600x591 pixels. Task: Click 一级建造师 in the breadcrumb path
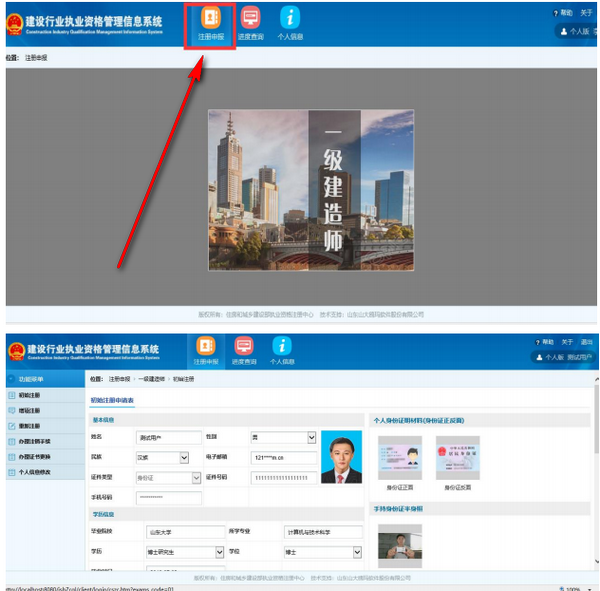(x=152, y=379)
